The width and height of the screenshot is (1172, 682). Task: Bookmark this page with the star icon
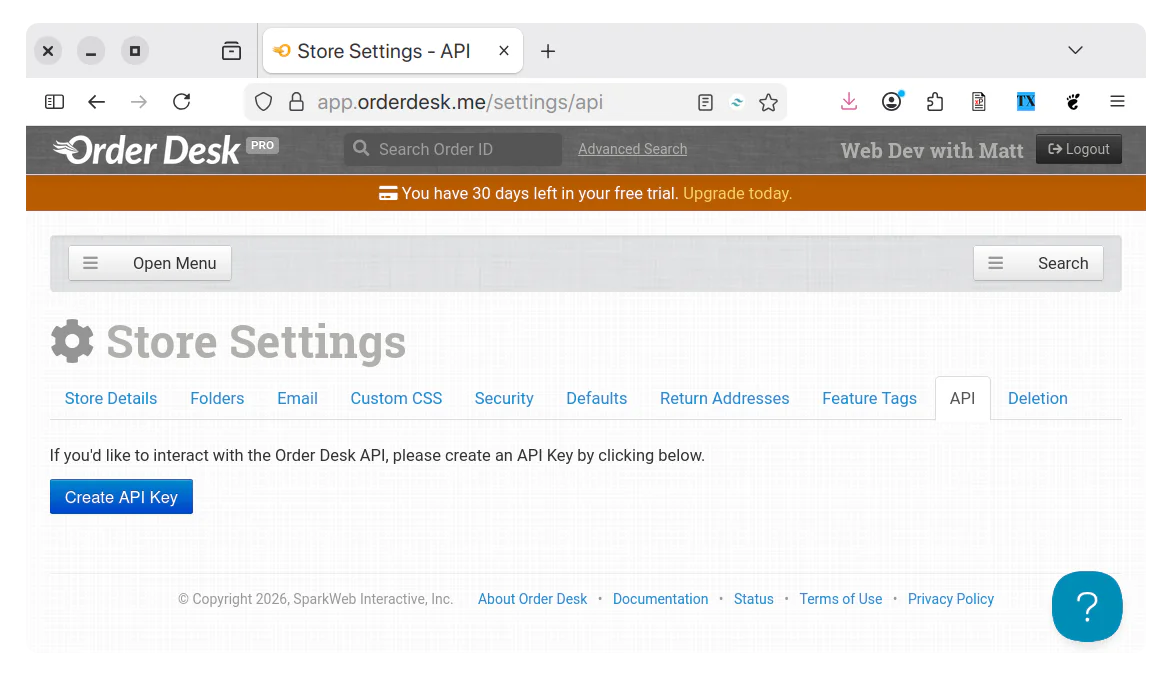pos(769,101)
